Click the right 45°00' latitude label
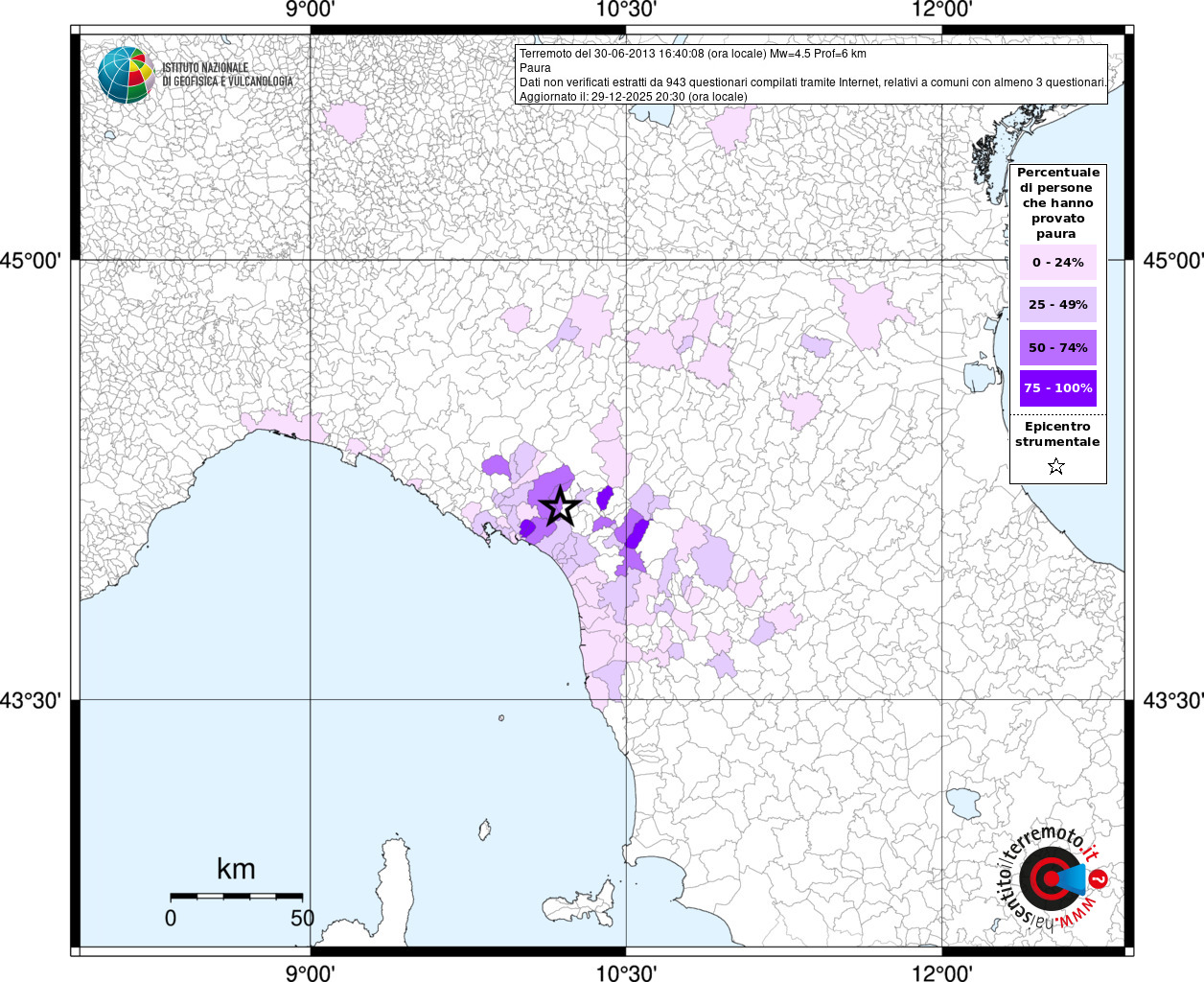Image resolution: width=1204 pixels, height=982 pixels. point(1173,261)
